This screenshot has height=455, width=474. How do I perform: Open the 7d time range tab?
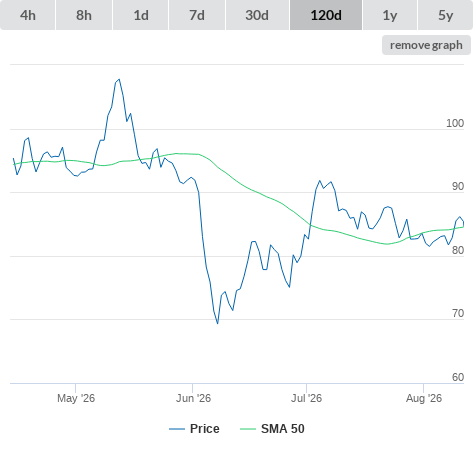click(197, 15)
